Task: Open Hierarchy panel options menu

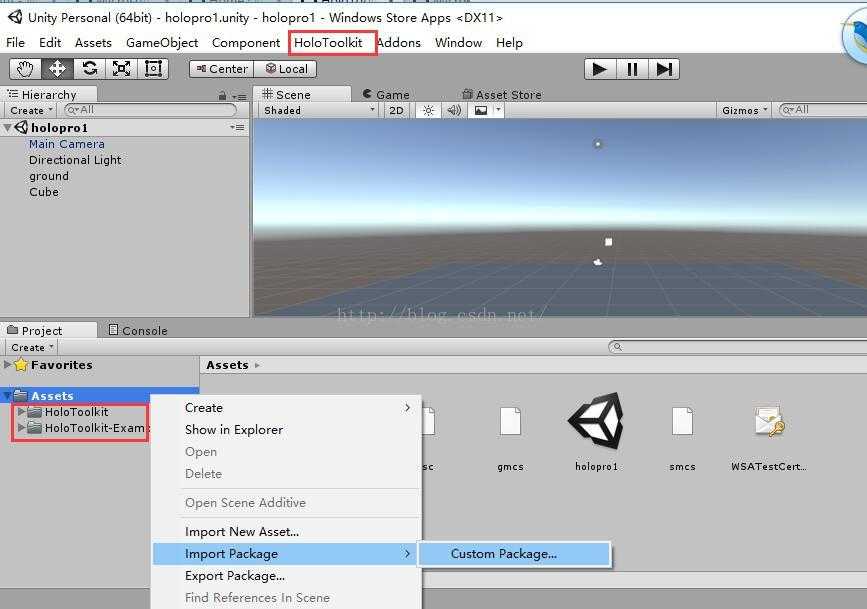Action: pyautogui.click(x=239, y=97)
